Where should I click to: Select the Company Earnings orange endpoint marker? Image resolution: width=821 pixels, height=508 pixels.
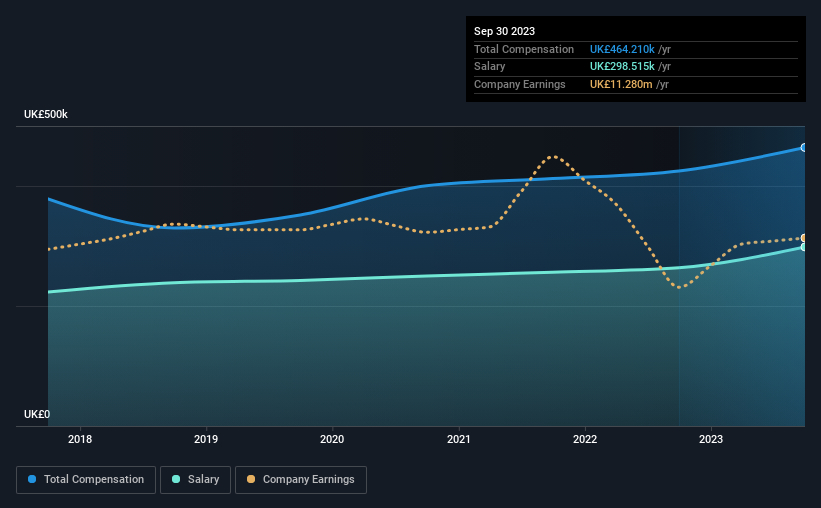click(x=803, y=238)
